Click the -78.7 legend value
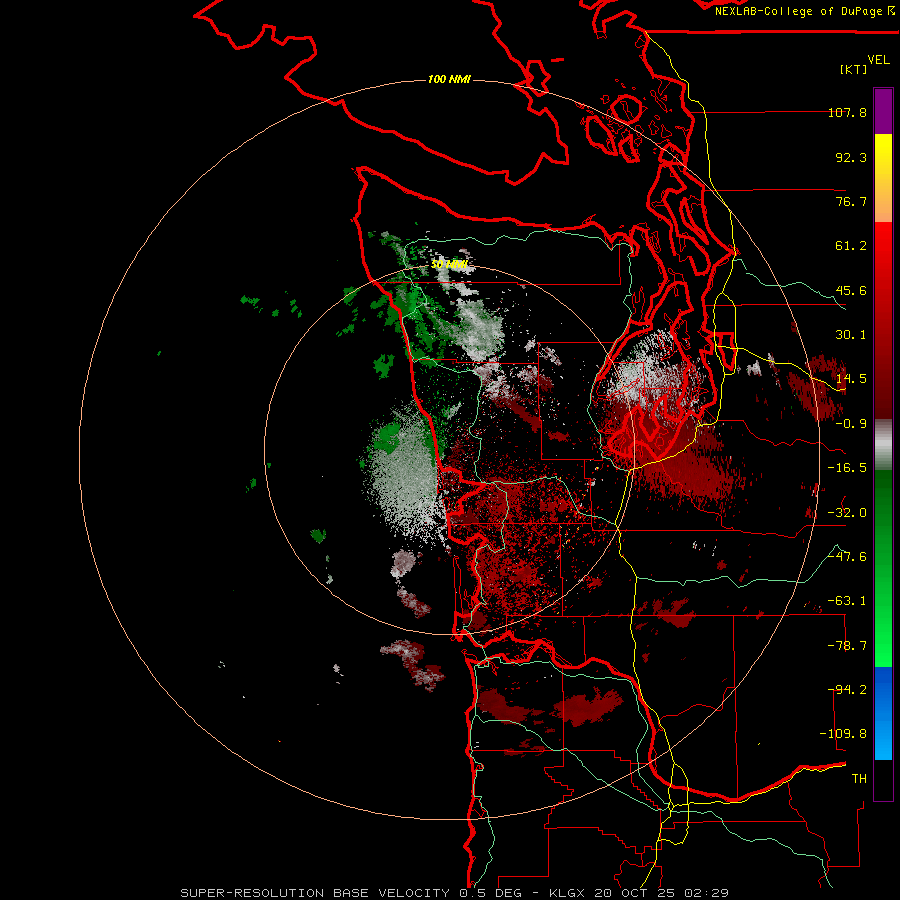Screen dimensions: 900x900 point(847,646)
